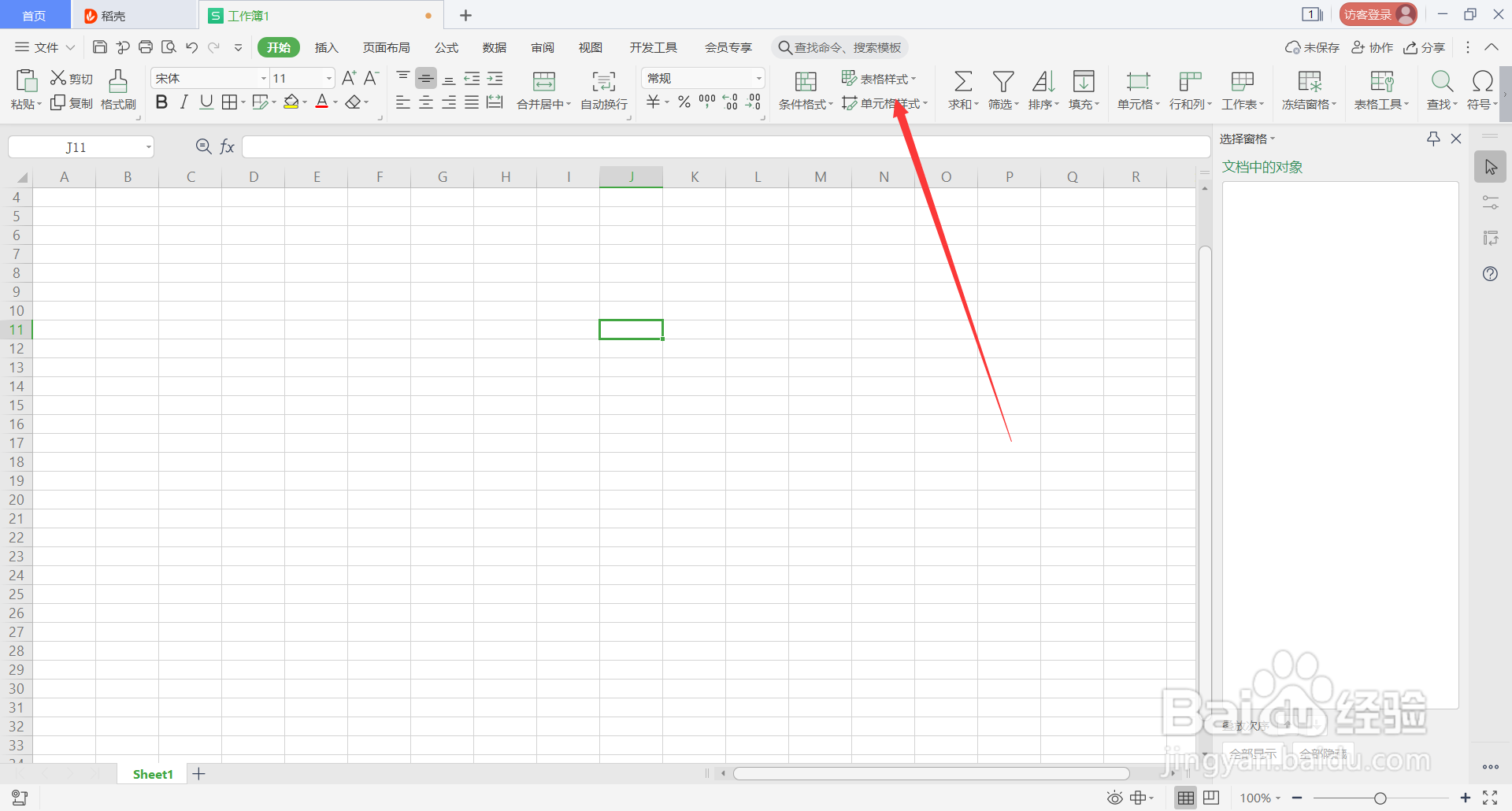Click the 全部显示 button in selection pane
The width and height of the screenshot is (1512, 811).
click(1252, 753)
